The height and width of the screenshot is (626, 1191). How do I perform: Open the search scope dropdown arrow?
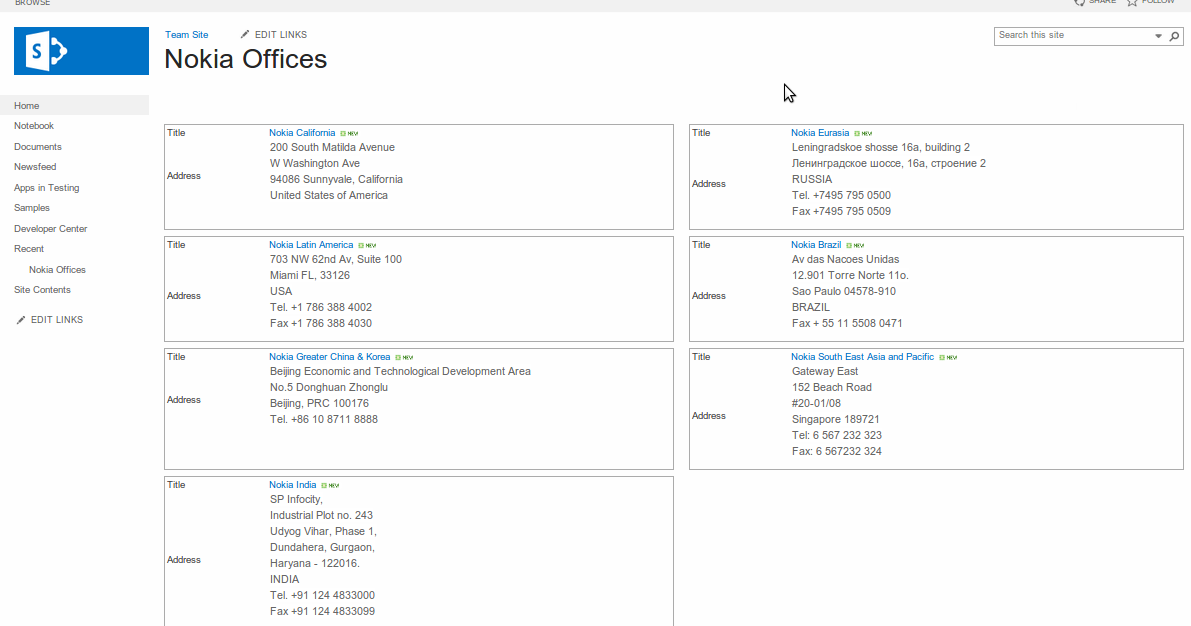[x=1158, y=35]
